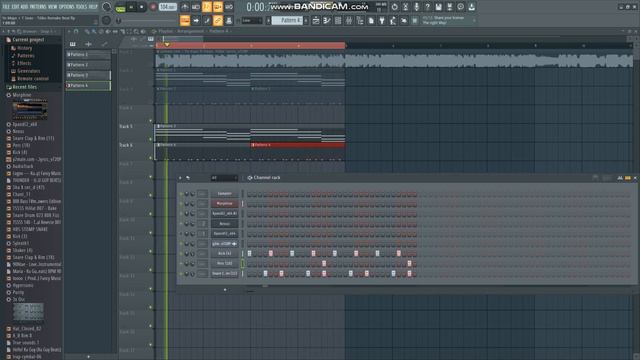Mute the Sampler channel in channel rack
640x360 pixels.
[x=181, y=194]
